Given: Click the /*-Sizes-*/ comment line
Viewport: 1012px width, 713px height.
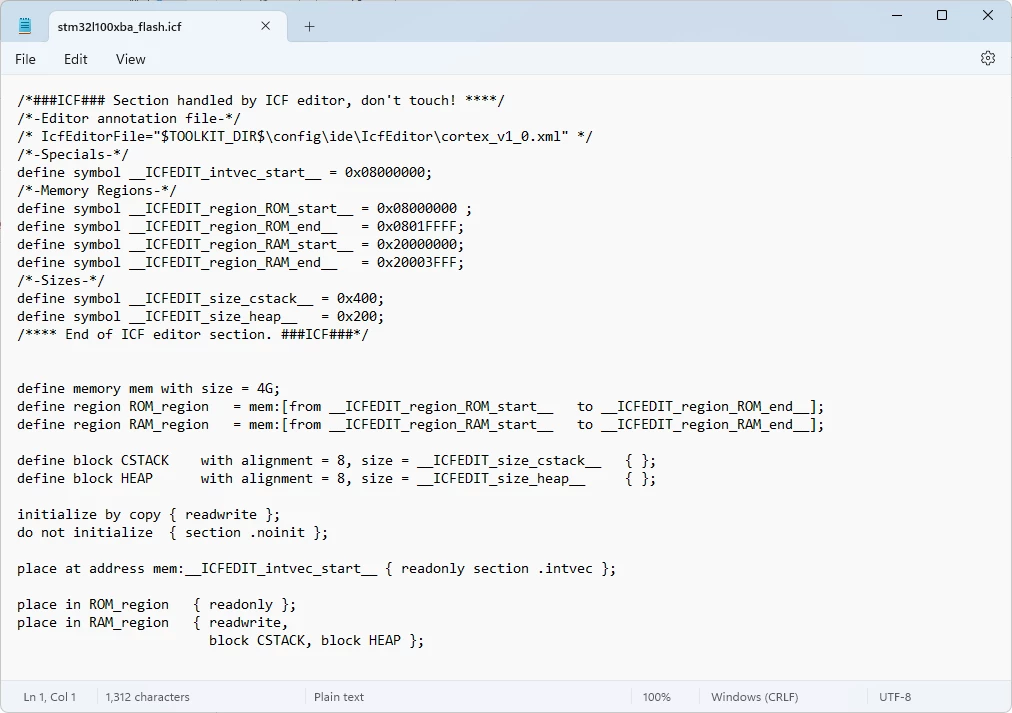Looking at the screenshot, I should coord(61,281).
